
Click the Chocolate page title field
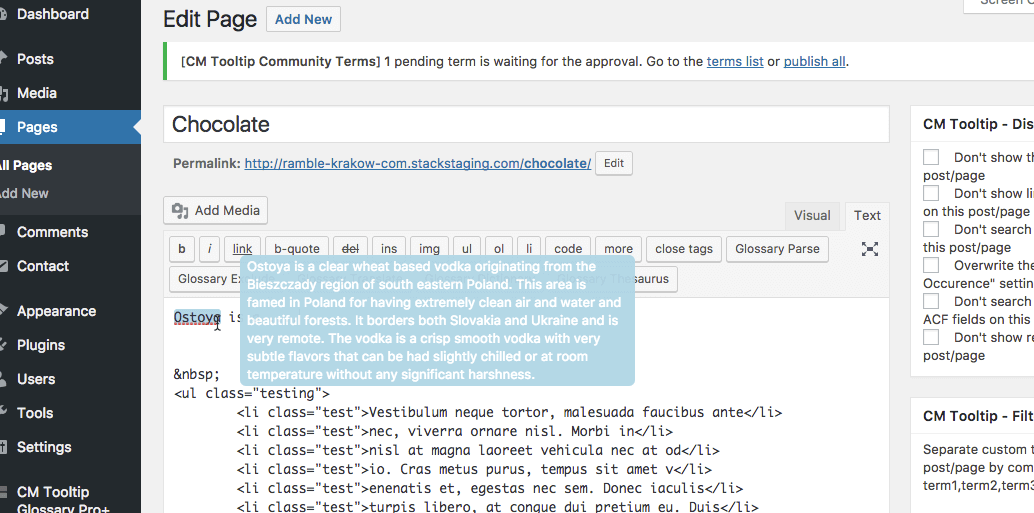[x=526, y=124]
